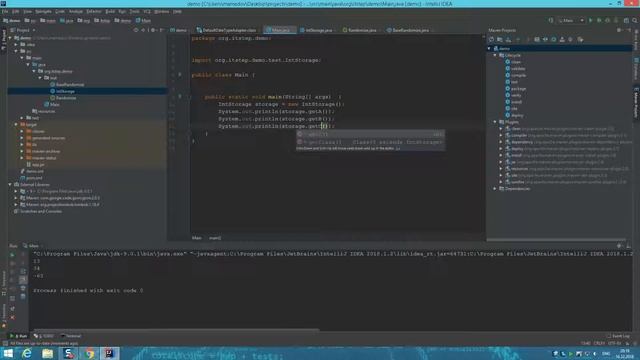Close the Run panel with the red X icon
Viewport: 640px width, 360px height.
pos(12,317)
